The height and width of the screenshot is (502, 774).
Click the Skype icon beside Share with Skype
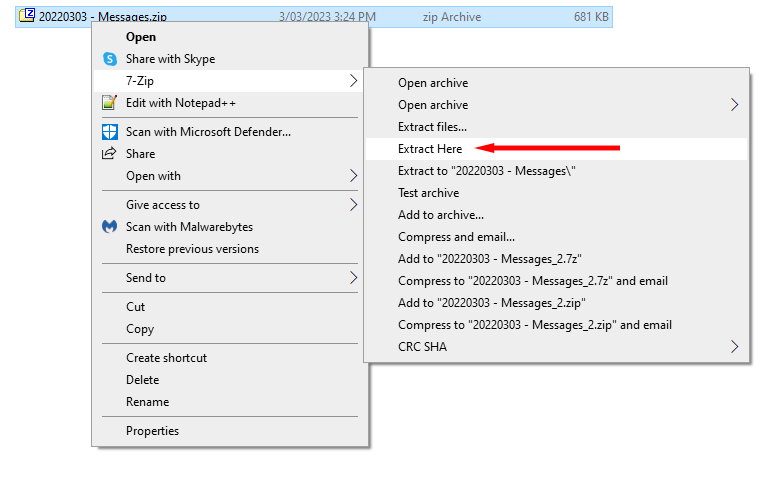tap(110, 59)
